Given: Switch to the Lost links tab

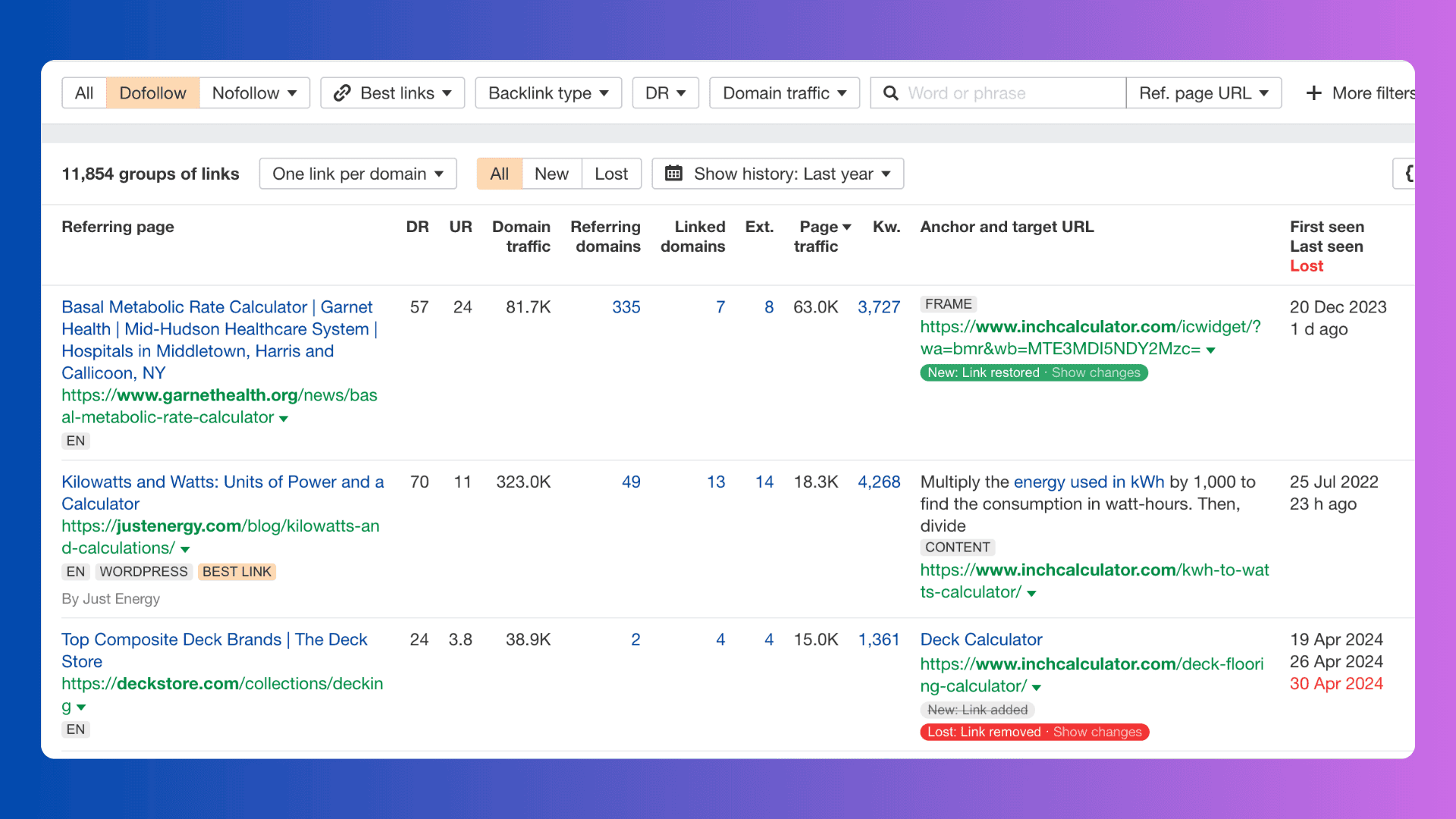Looking at the screenshot, I should pos(611,174).
